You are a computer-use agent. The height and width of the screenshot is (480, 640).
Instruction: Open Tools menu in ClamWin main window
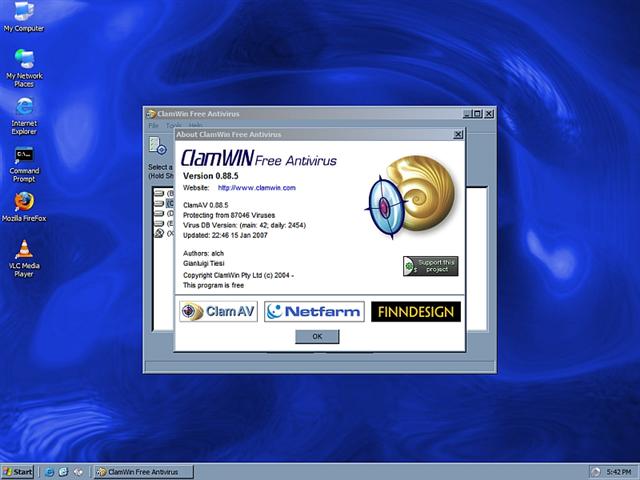[x=171, y=126]
